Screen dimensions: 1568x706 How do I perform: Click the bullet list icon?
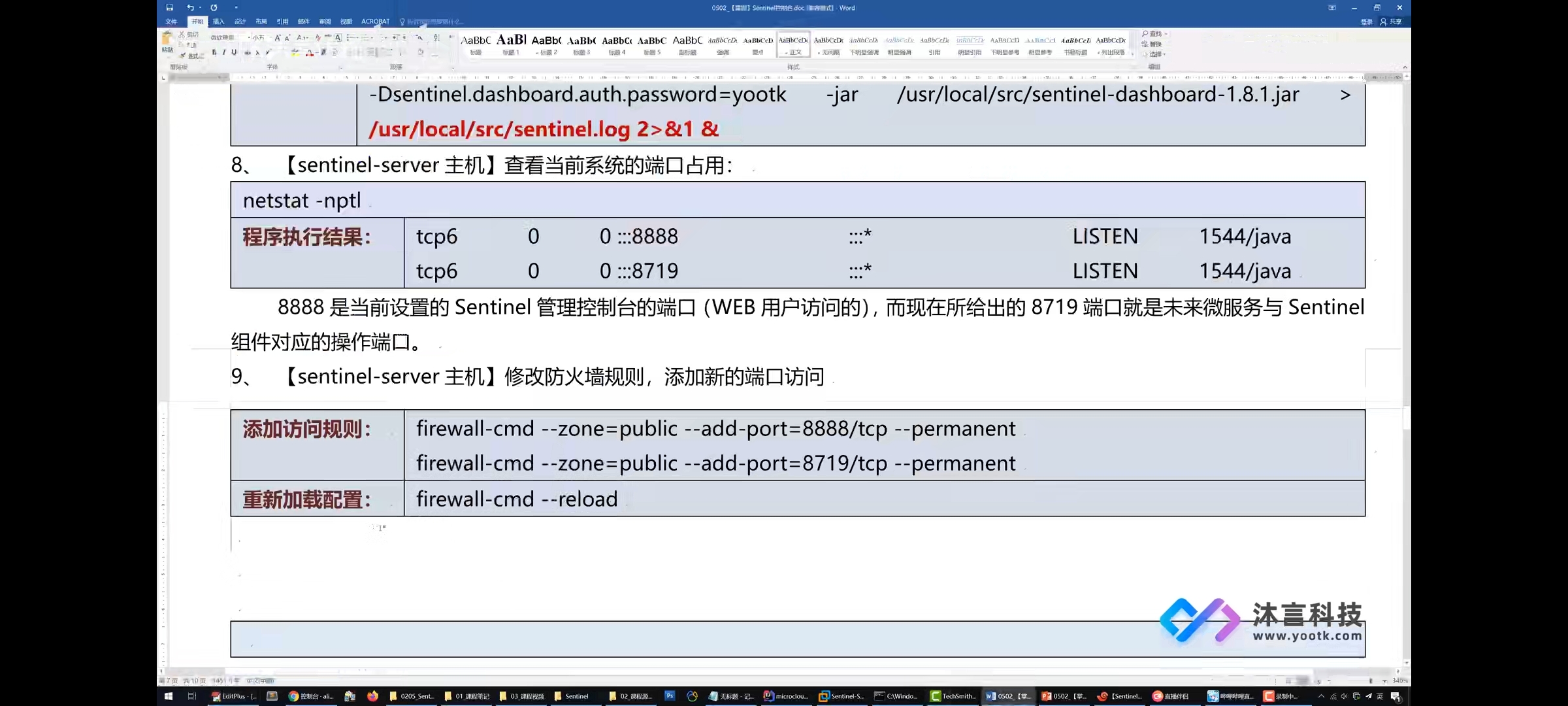coord(351,38)
